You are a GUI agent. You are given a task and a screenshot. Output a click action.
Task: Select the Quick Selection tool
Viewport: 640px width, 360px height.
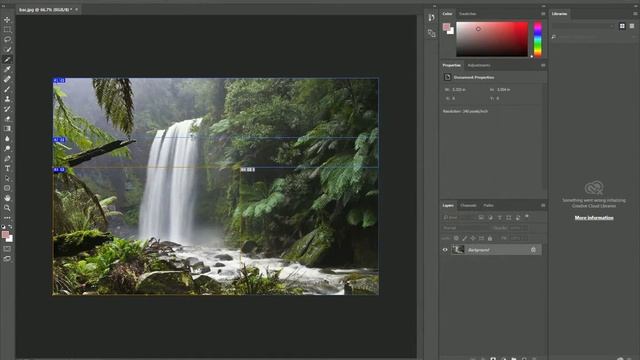7,49
